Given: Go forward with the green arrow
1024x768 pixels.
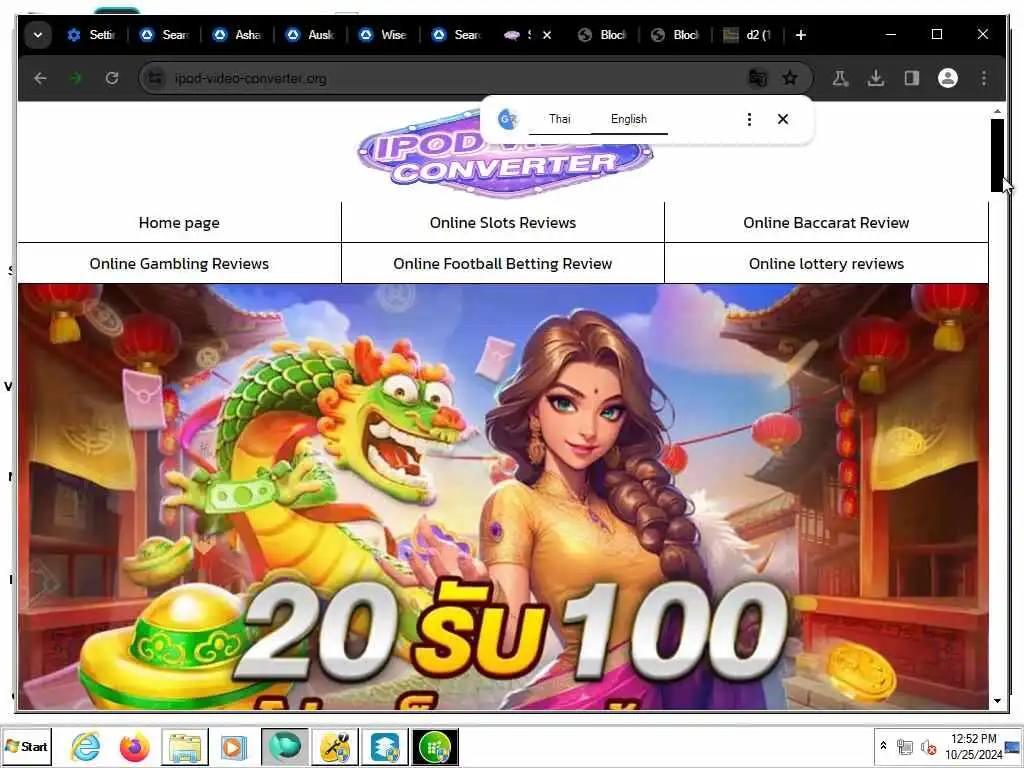Looking at the screenshot, I should [76, 78].
